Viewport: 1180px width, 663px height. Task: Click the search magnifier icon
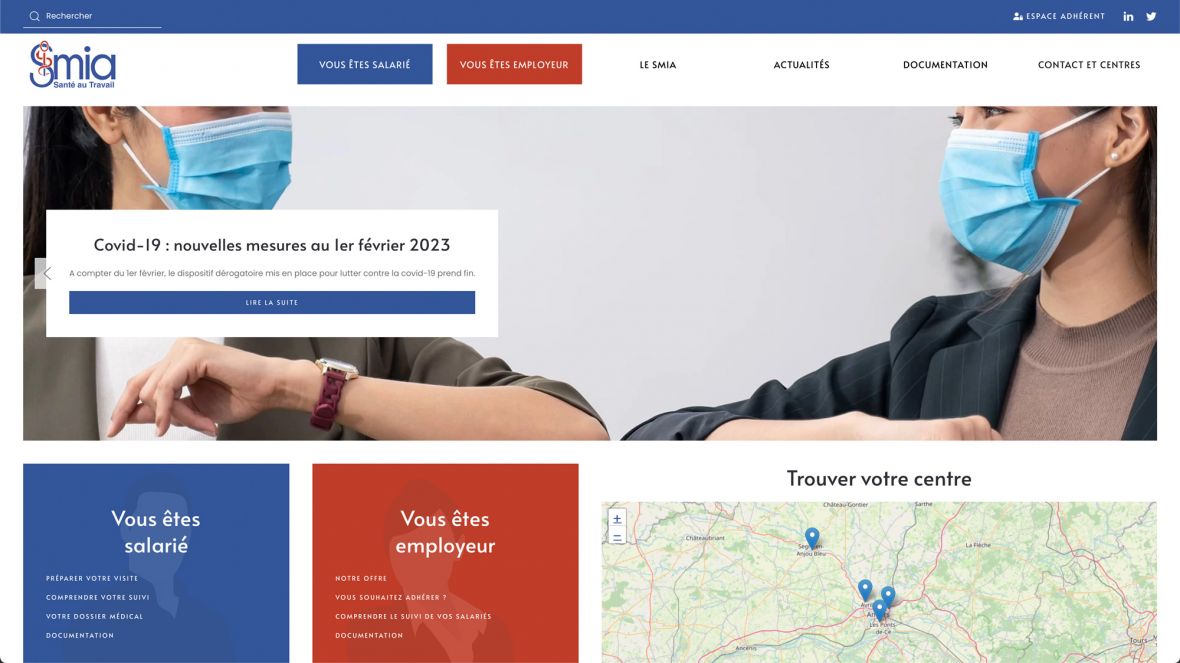[35, 16]
